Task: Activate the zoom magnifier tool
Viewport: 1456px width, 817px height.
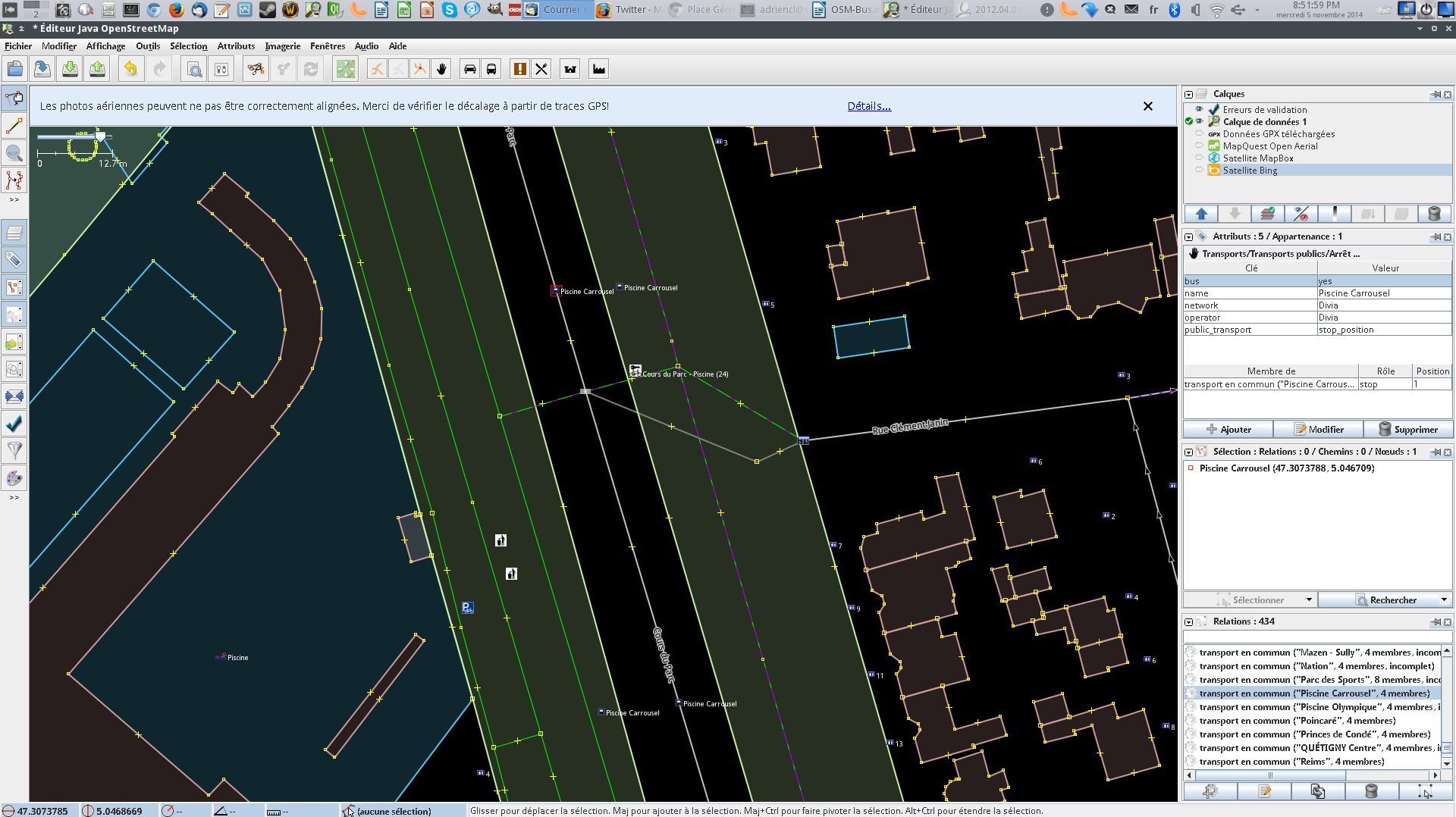Action: pyautogui.click(x=14, y=153)
